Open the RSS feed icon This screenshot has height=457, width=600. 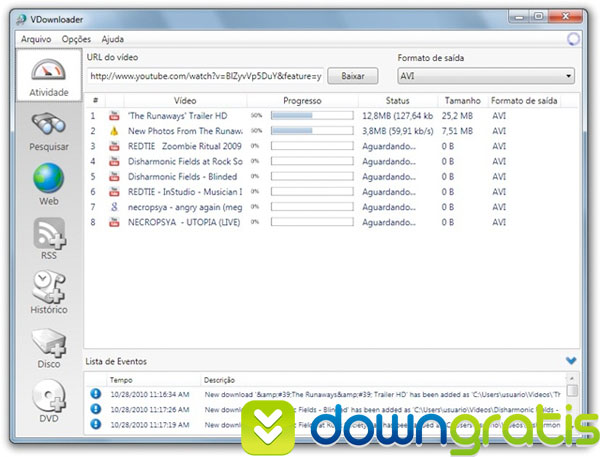49,233
